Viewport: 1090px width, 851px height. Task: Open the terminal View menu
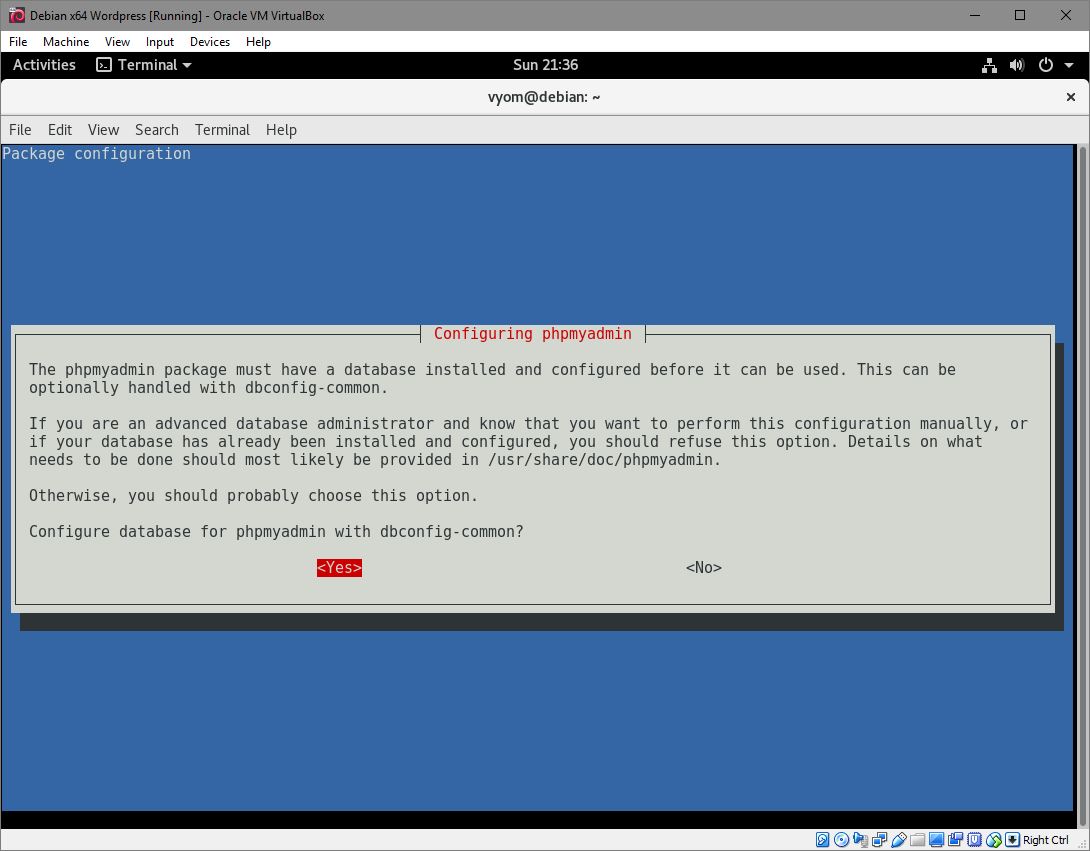(x=104, y=130)
